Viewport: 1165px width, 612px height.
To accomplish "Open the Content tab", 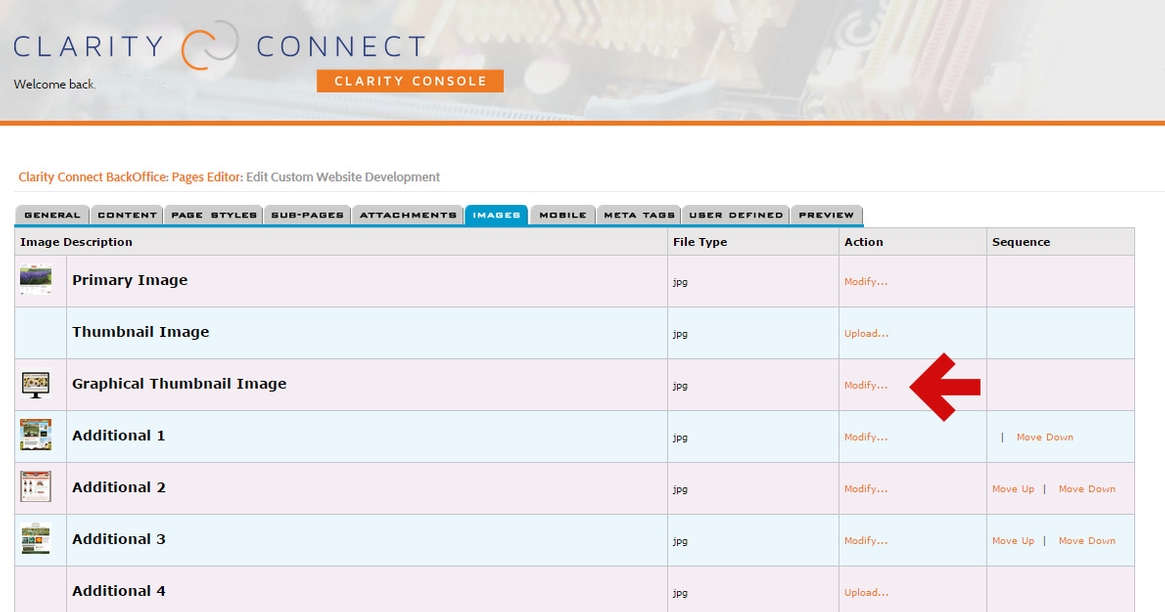I will coord(127,215).
